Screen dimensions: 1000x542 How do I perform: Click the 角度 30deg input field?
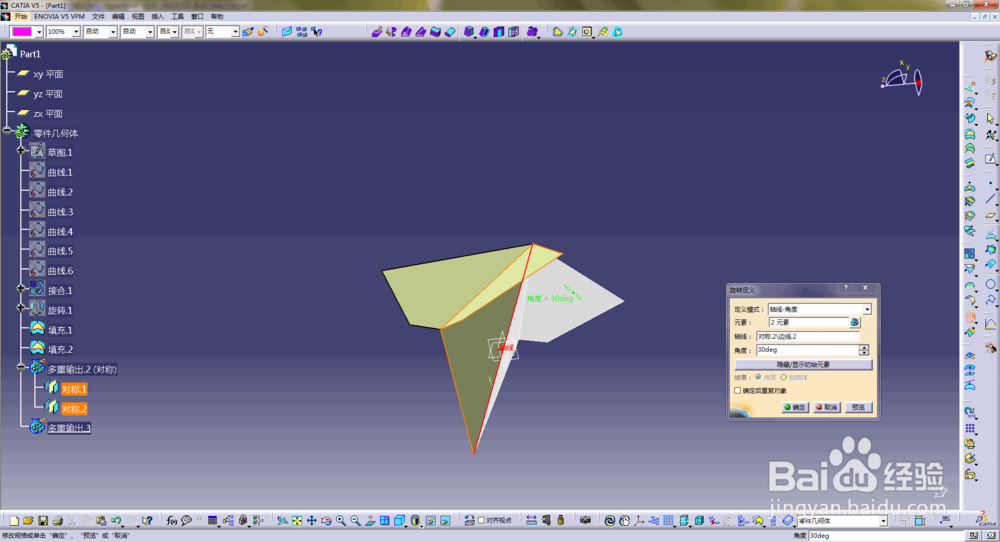[807, 350]
